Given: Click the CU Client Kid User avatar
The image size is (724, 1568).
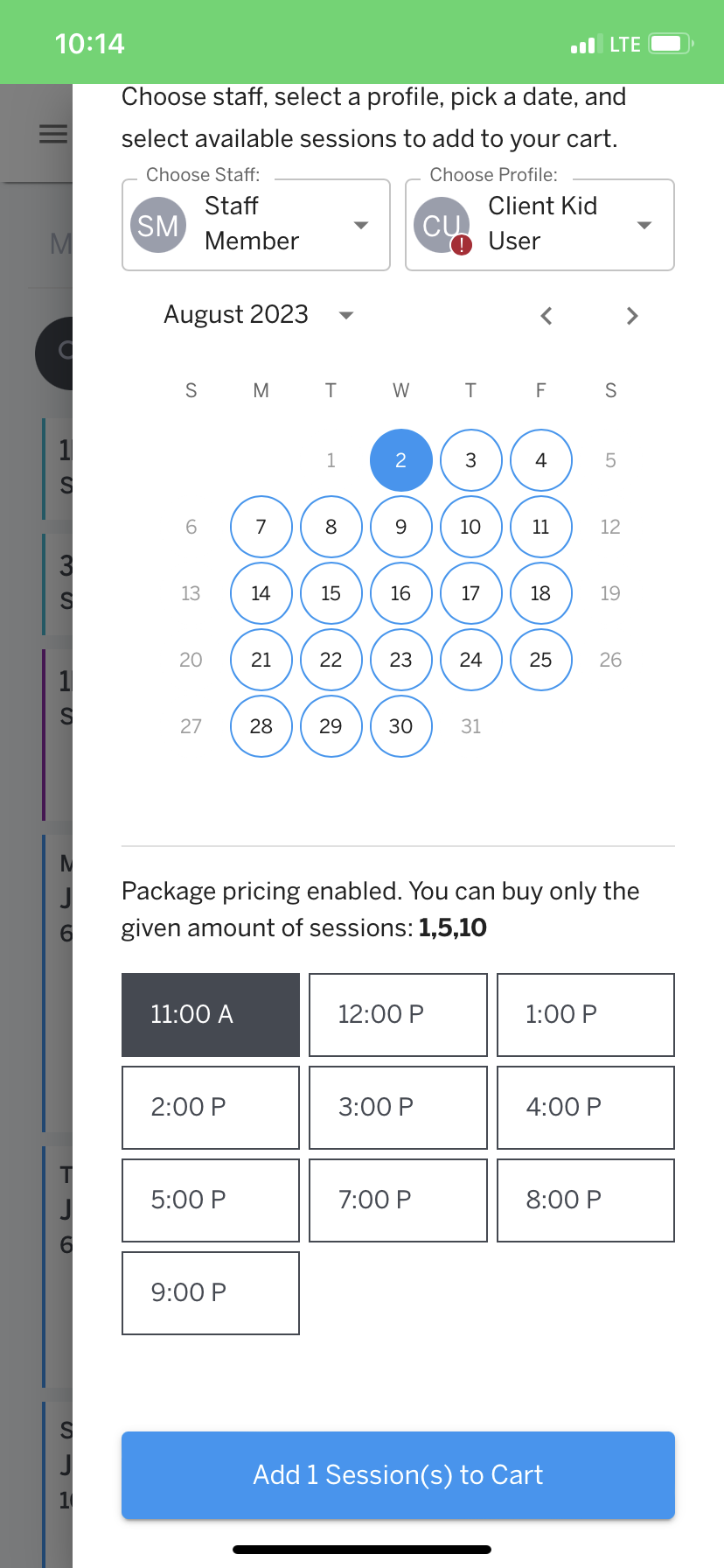Looking at the screenshot, I should point(442,223).
